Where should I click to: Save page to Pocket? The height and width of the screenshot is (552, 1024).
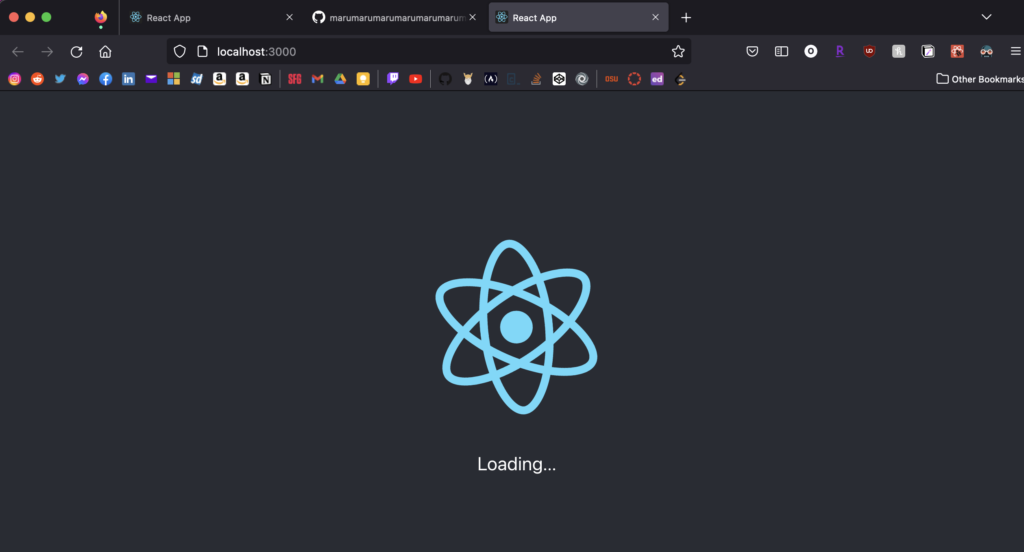point(752,52)
